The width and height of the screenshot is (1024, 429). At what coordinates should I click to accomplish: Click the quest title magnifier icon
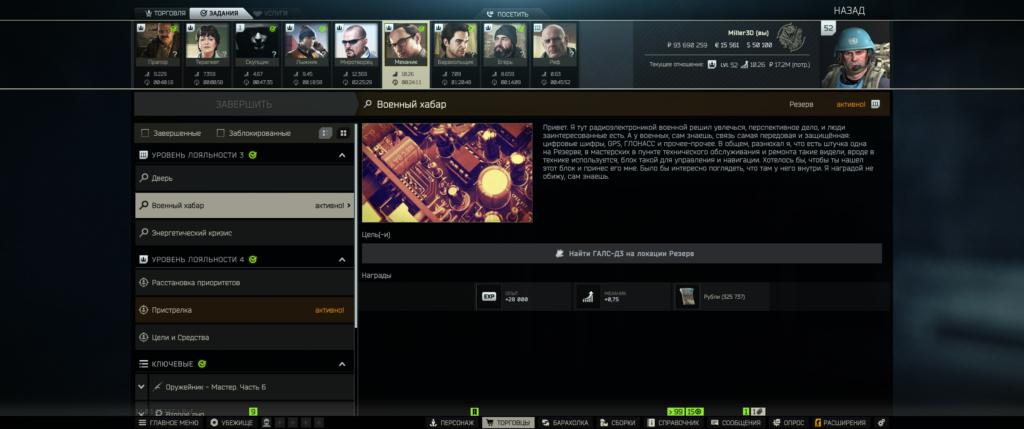[368, 104]
